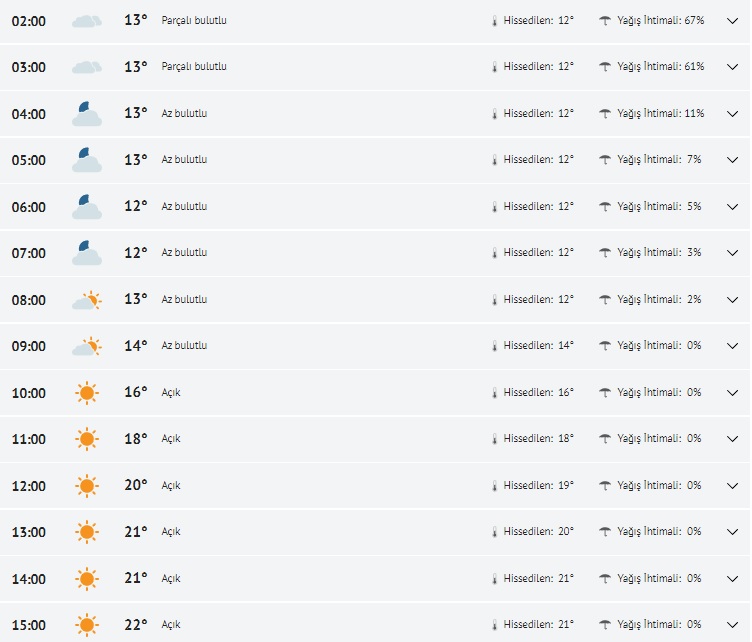Click 'Yağış İhtimali: 67%' text

(x=660, y=21)
